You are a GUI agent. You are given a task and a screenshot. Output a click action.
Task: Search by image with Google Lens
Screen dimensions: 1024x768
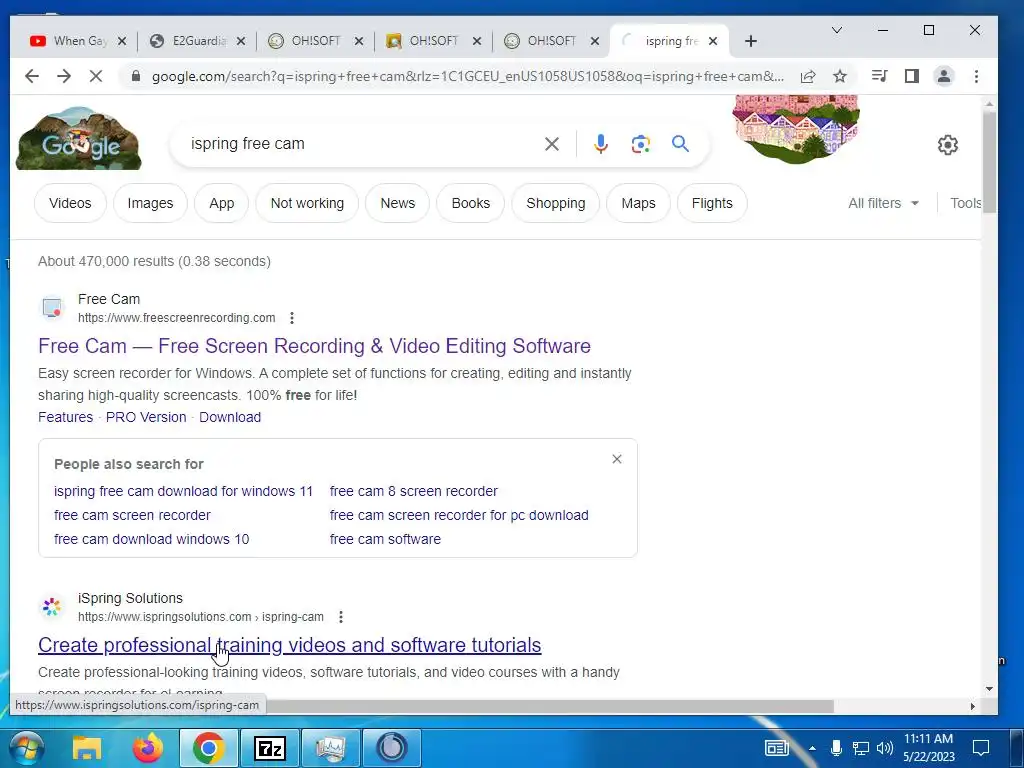[x=641, y=144]
